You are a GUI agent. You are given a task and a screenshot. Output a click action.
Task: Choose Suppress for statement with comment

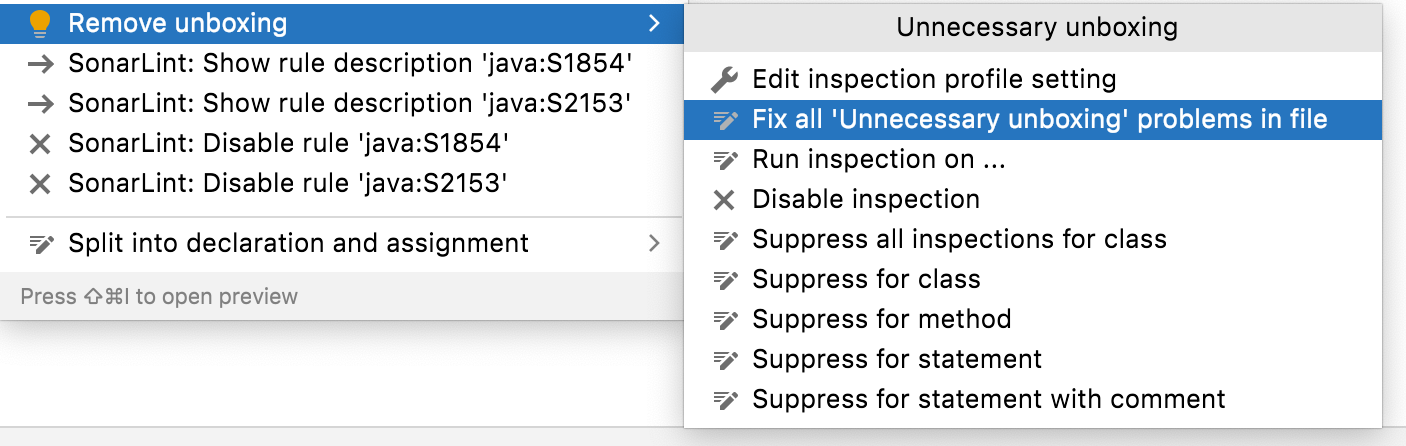(x=1033, y=400)
